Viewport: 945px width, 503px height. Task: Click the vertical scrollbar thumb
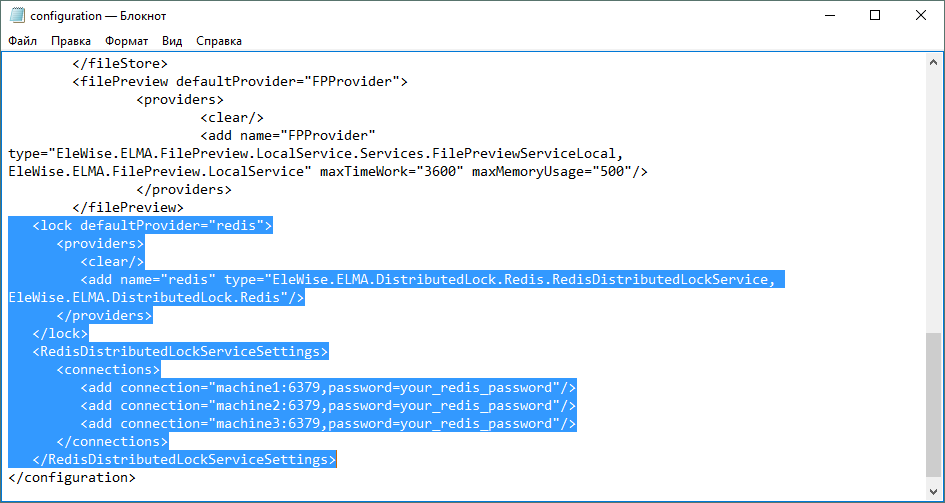(935, 405)
